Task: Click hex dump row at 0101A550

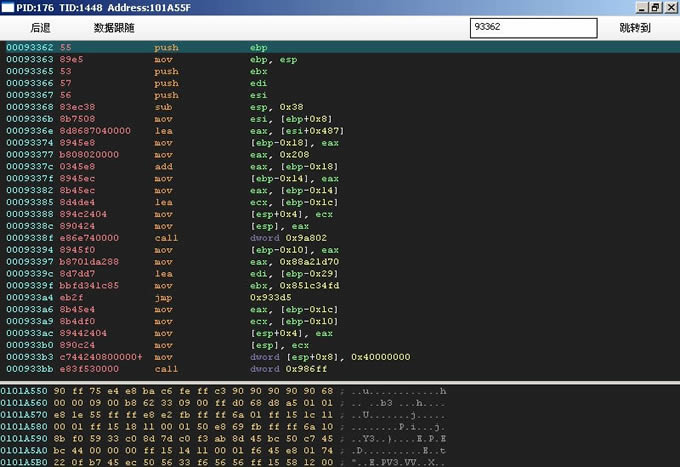Action: click(200, 391)
